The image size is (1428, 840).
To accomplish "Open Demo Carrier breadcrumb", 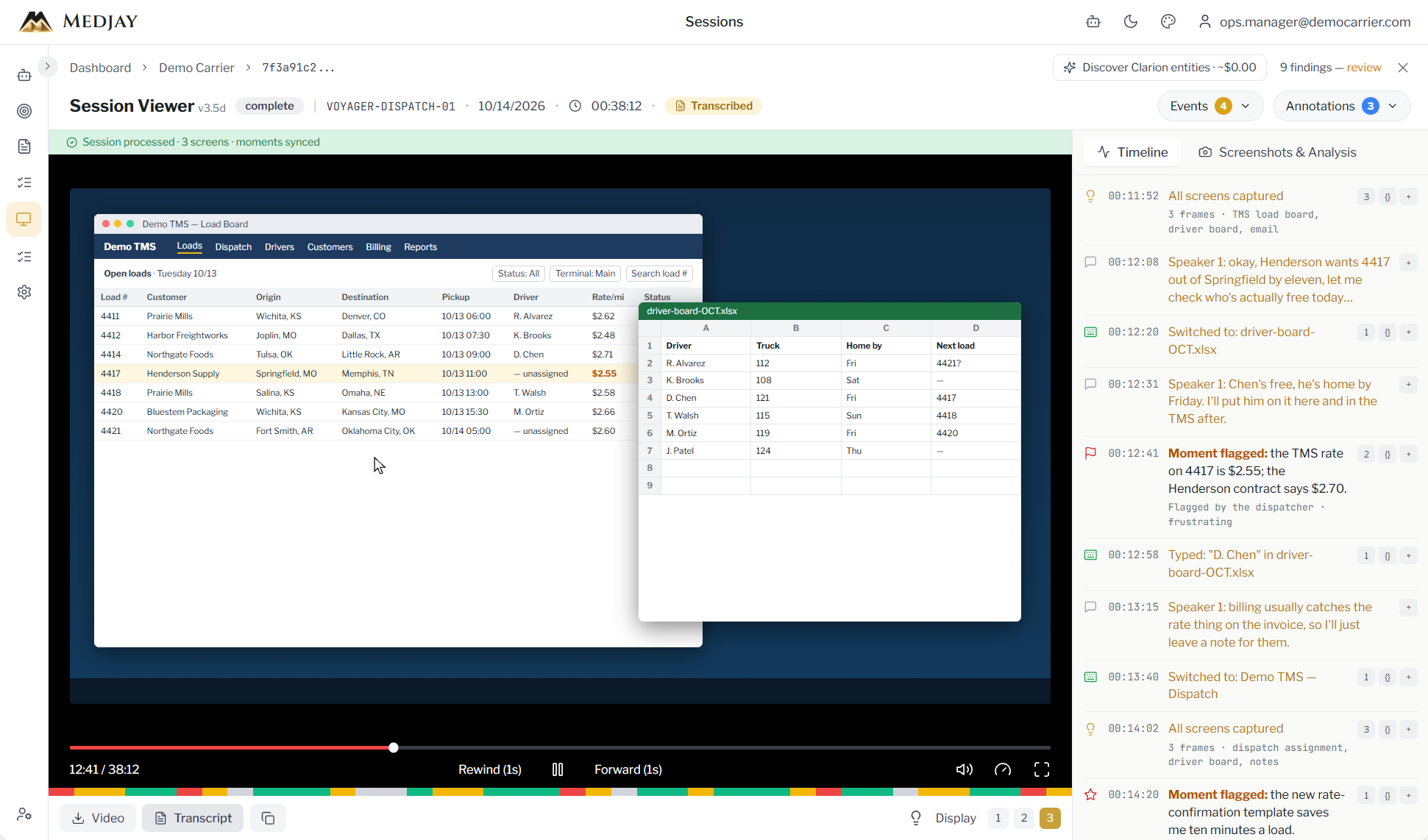I will [x=196, y=68].
